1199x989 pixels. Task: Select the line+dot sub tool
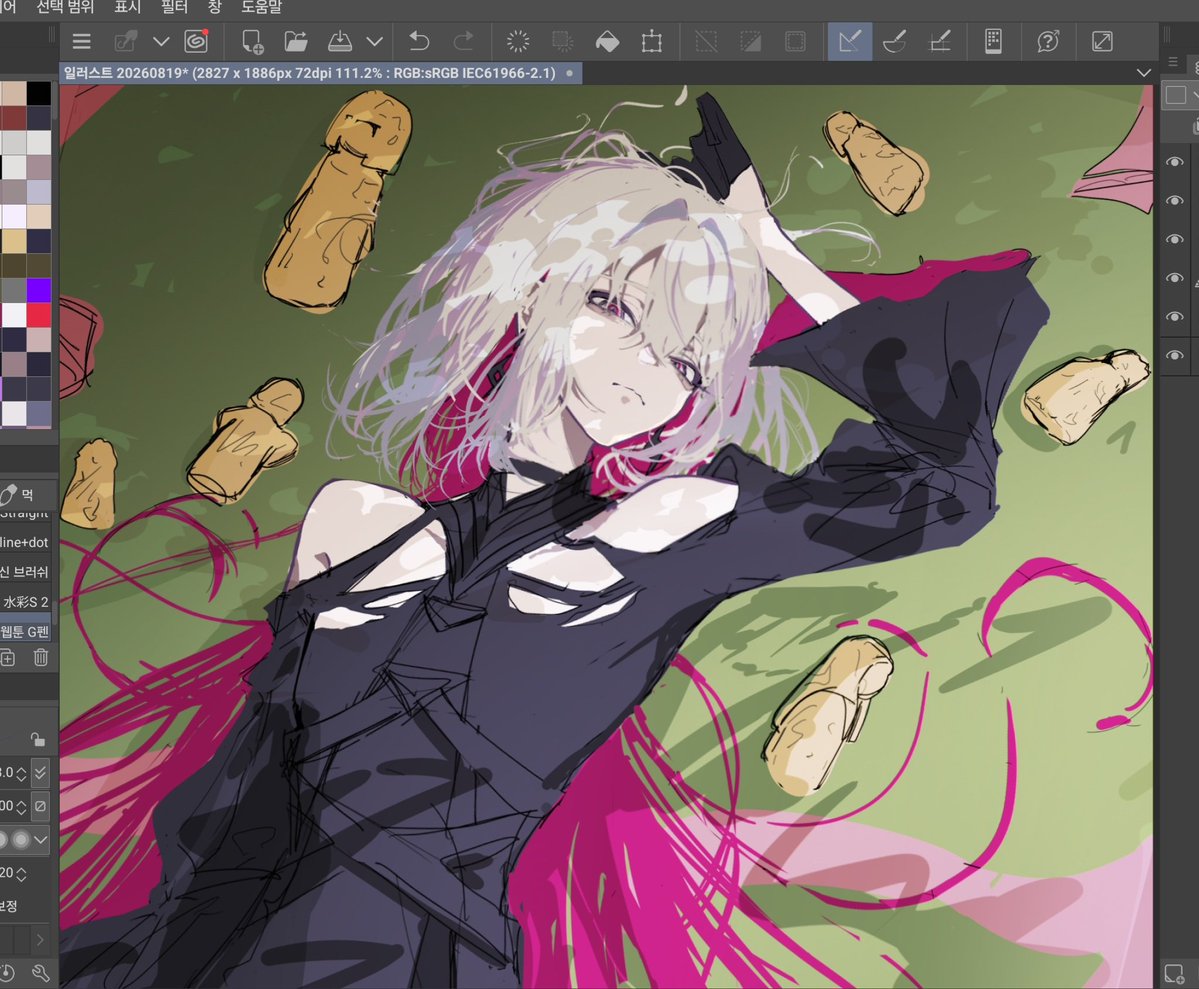point(25,542)
